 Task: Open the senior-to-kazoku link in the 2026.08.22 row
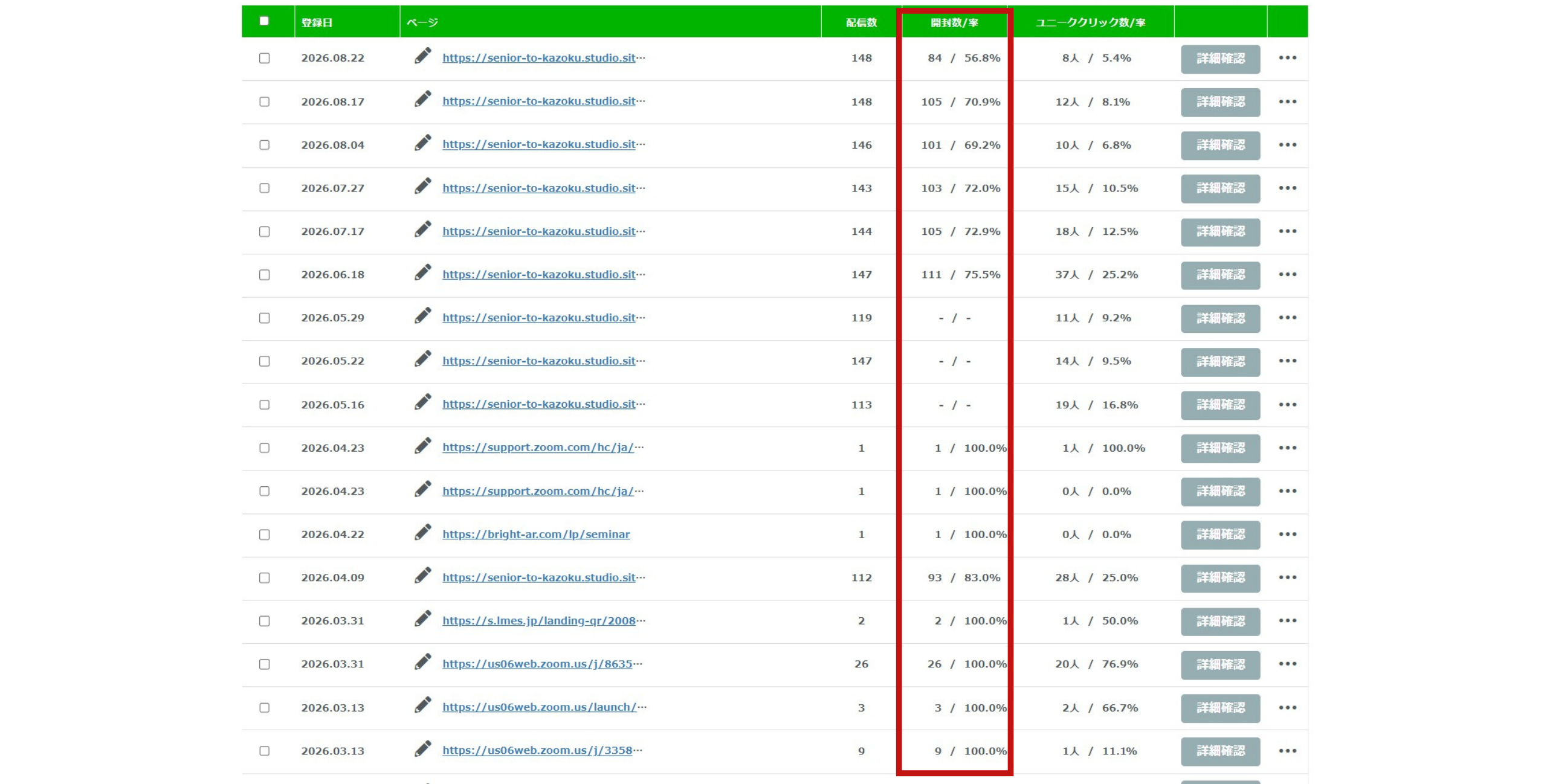[543, 58]
